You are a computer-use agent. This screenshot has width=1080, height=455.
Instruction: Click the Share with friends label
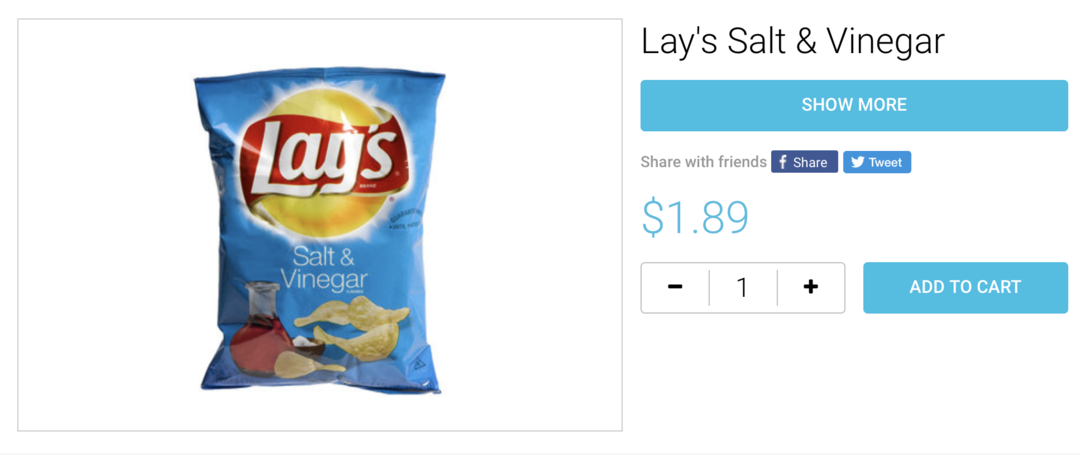click(703, 162)
